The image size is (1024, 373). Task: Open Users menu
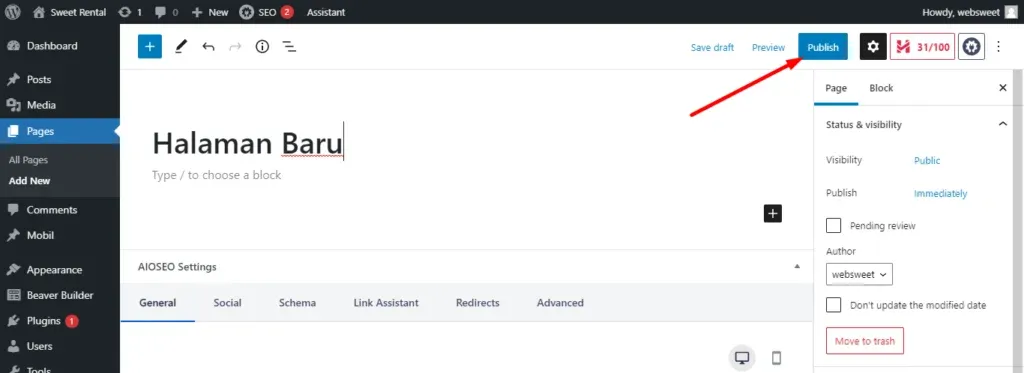pos(39,346)
